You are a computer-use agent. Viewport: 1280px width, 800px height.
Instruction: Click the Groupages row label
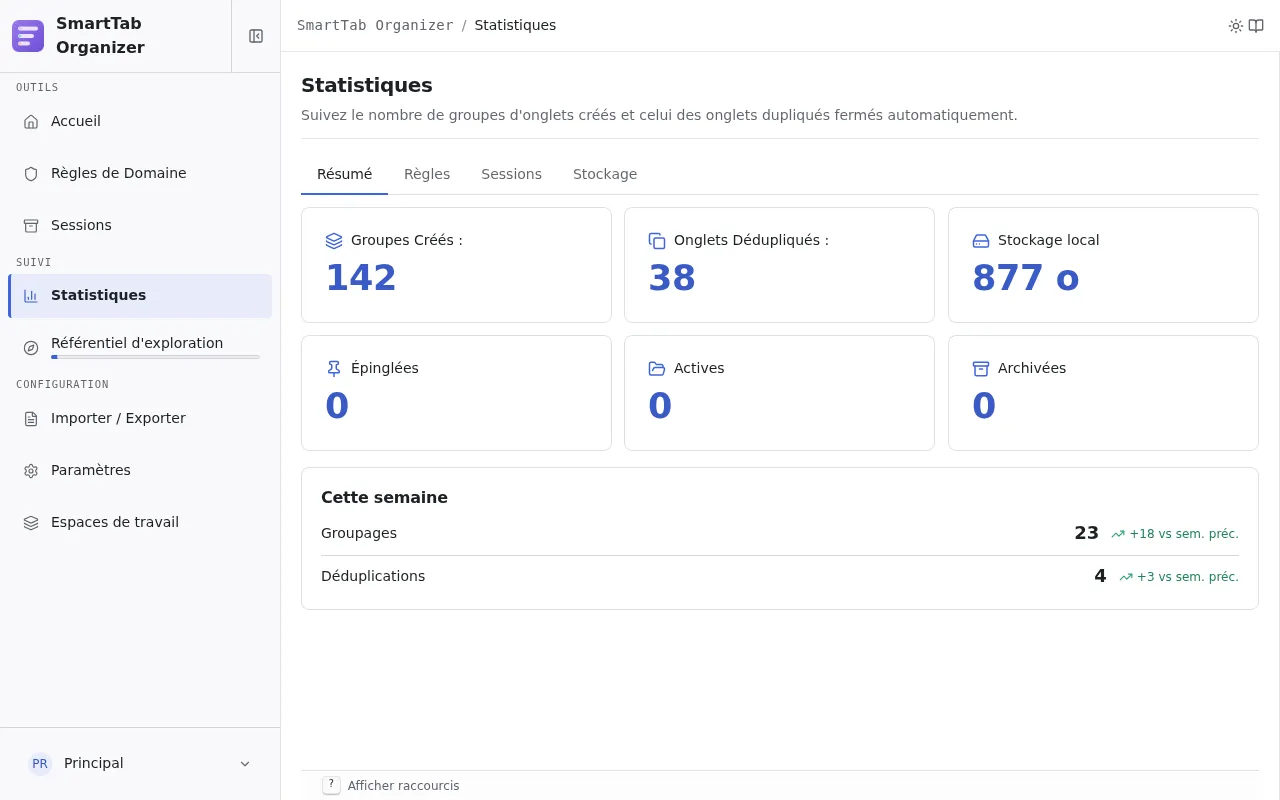[359, 534]
